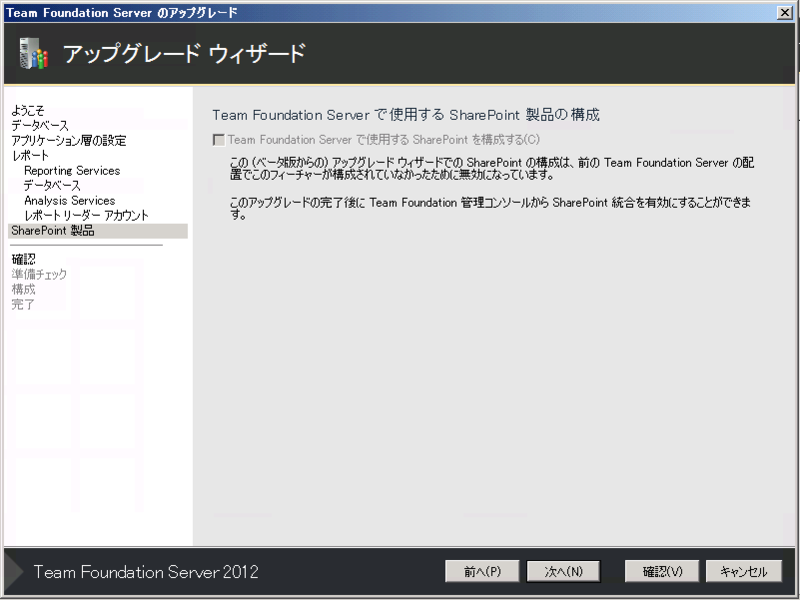The width and height of the screenshot is (800, 600).
Task: Select the ようこそ step in sidebar
Action: (28, 110)
